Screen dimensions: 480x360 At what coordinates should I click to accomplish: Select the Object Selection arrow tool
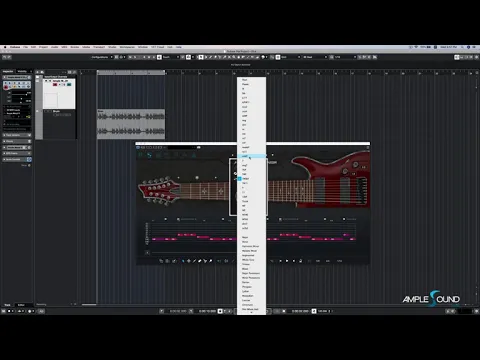click(201, 57)
